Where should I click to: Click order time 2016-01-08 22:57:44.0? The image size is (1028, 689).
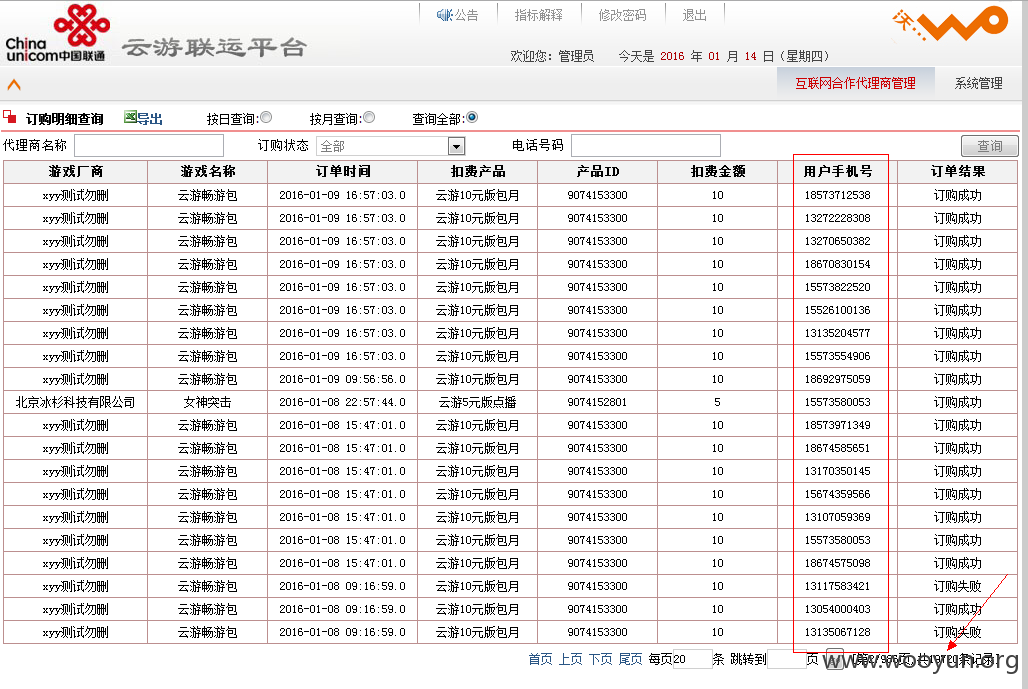tap(343, 403)
